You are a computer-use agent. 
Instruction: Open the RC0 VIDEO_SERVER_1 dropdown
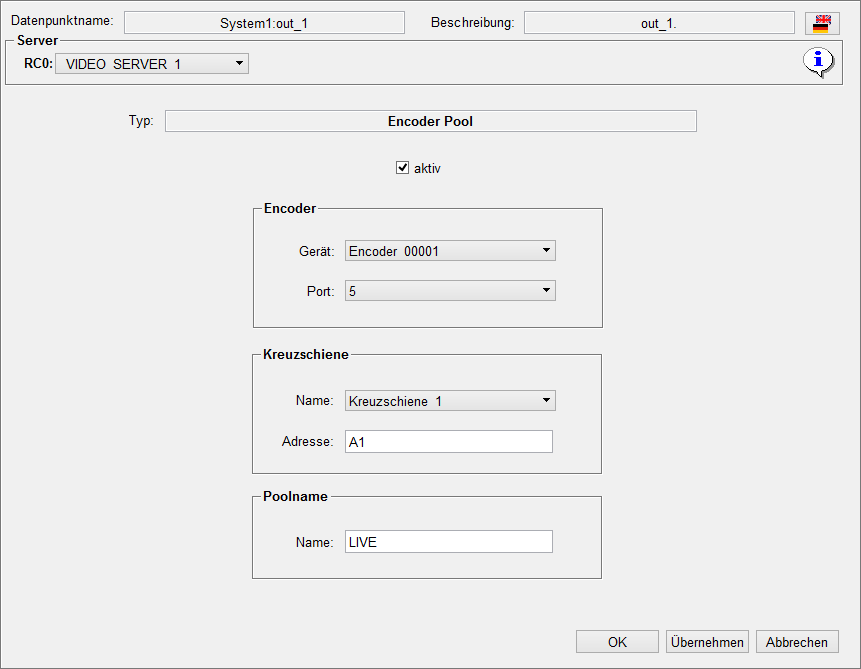click(x=151, y=64)
